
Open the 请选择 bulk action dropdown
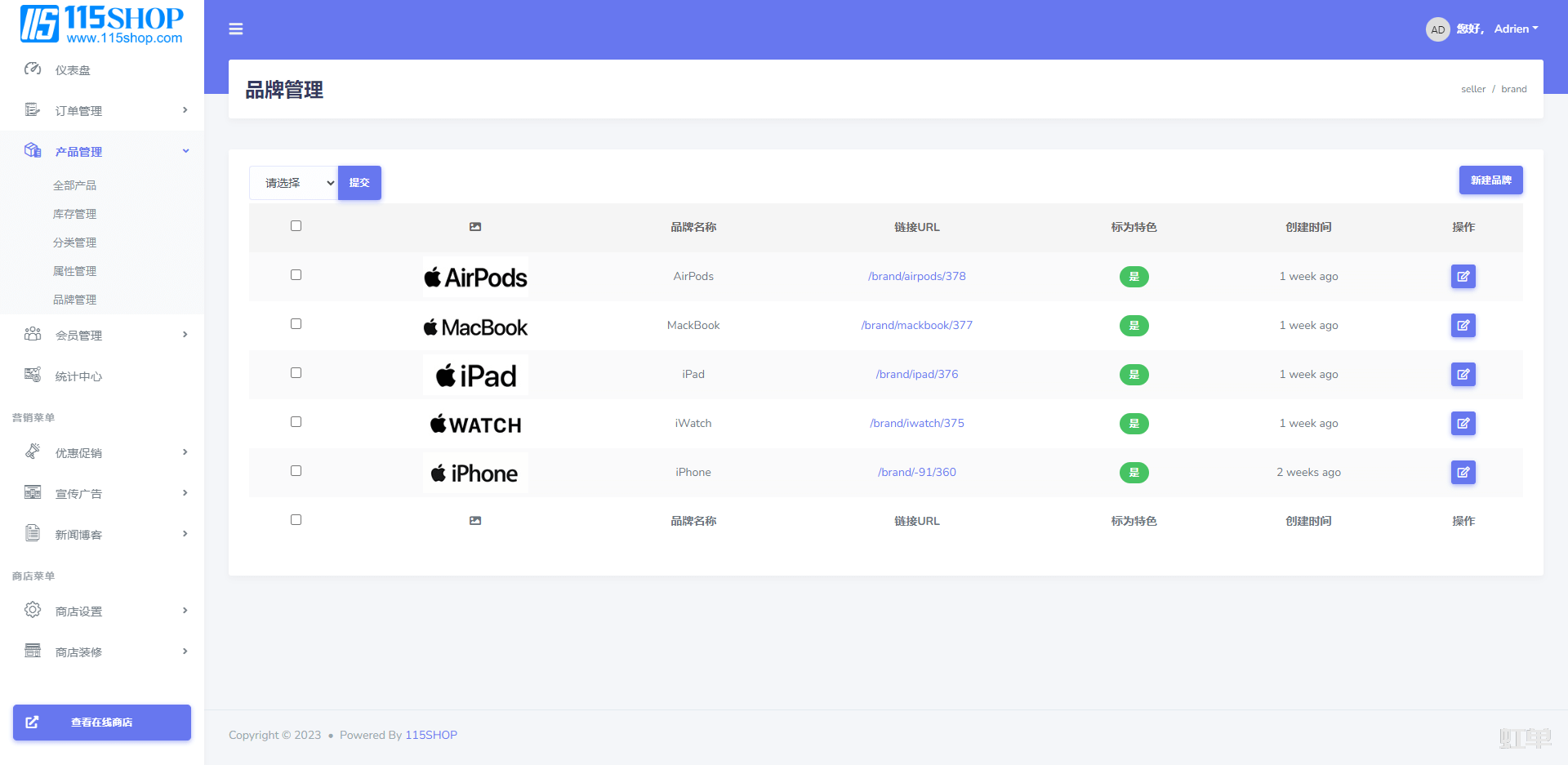(x=294, y=183)
